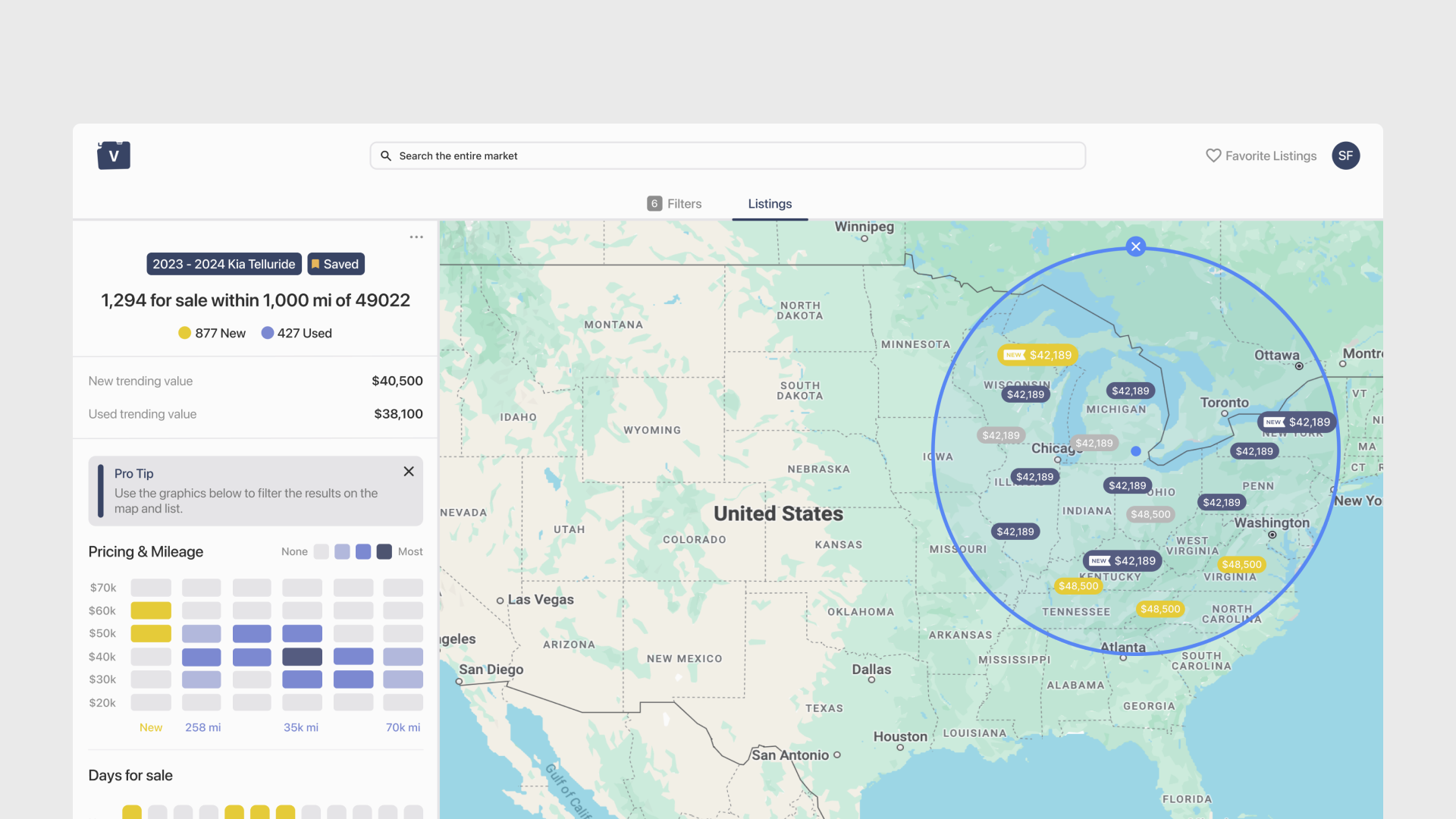1456x819 pixels.
Task: Click the $42,189 marker over Michigan
Action: click(x=1130, y=391)
